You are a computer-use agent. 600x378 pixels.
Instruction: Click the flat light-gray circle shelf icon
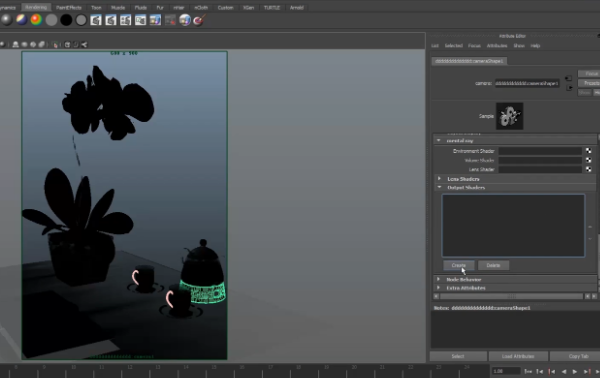[51, 20]
